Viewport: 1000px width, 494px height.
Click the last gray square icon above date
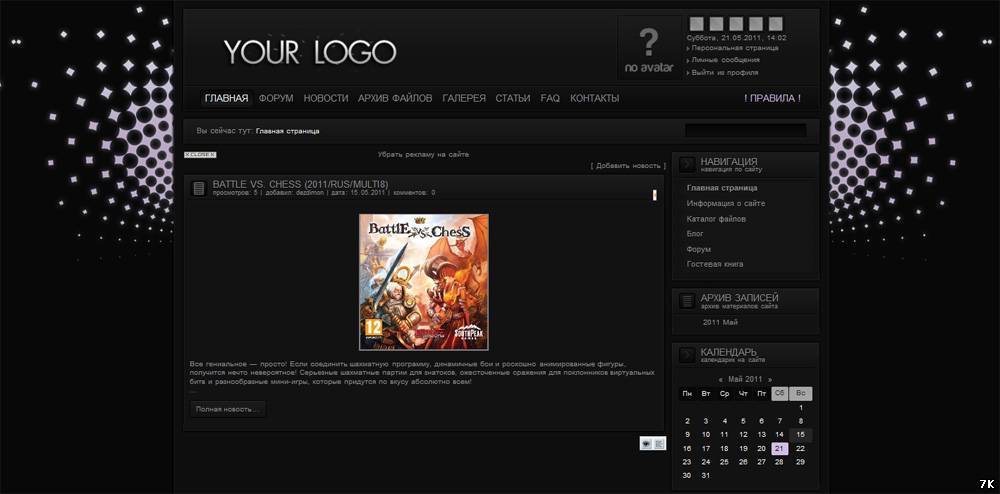[776, 24]
